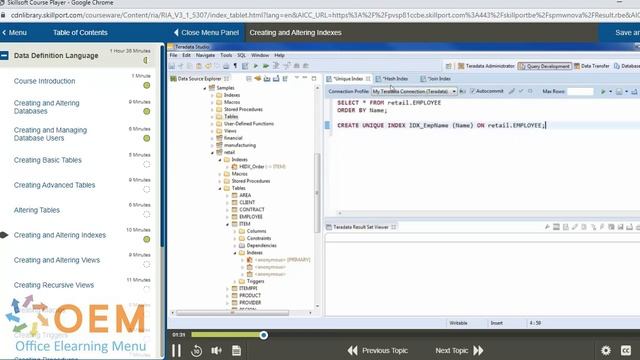
Task: Open Creating and Altering Databases lesson
Action: [47, 107]
